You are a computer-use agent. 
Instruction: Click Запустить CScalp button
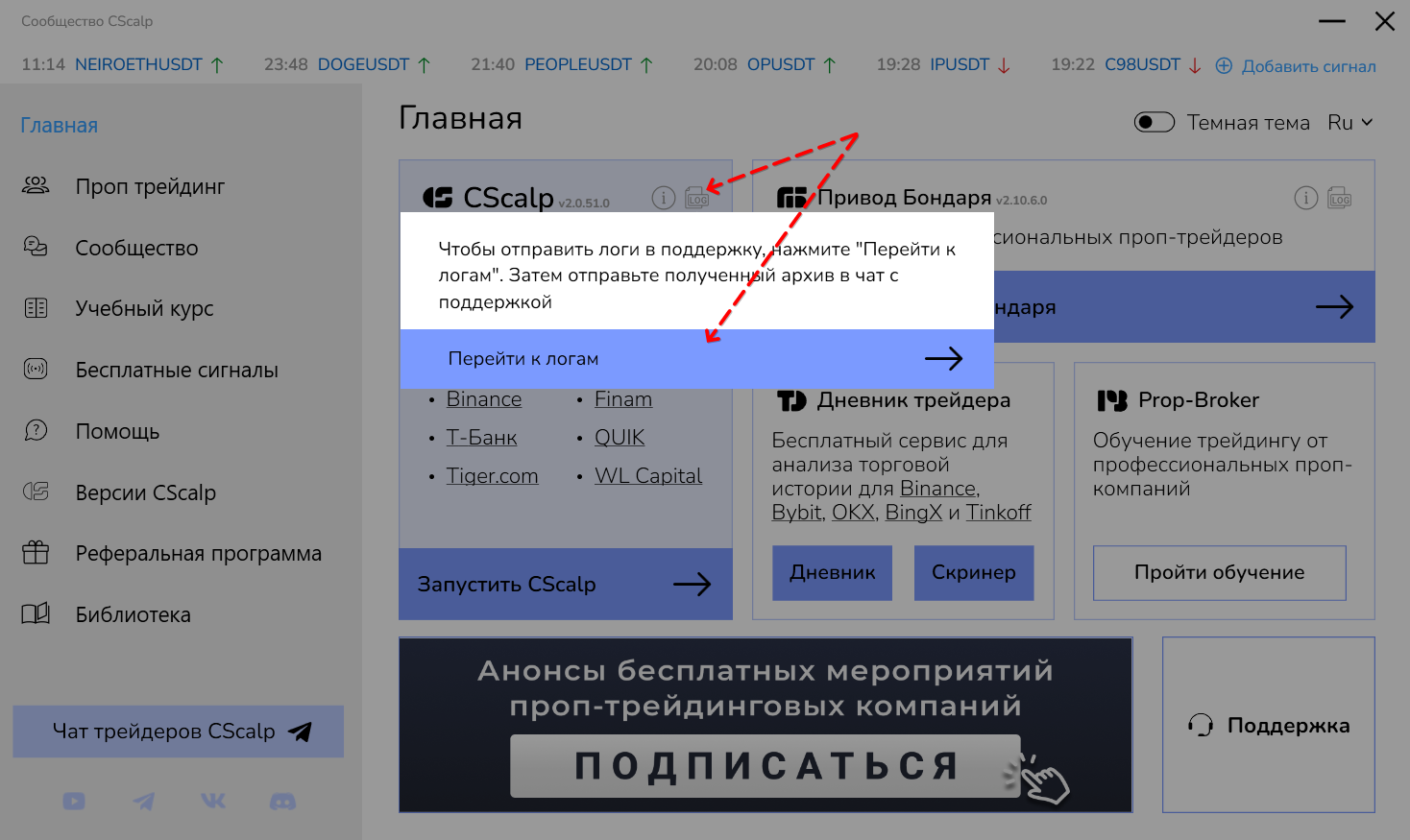566,584
